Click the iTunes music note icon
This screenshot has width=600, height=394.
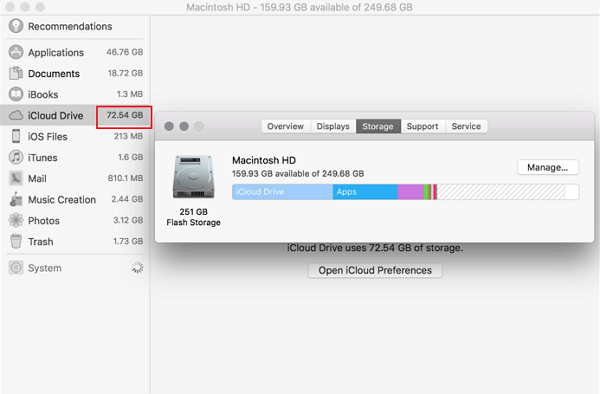click(x=16, y=157)
